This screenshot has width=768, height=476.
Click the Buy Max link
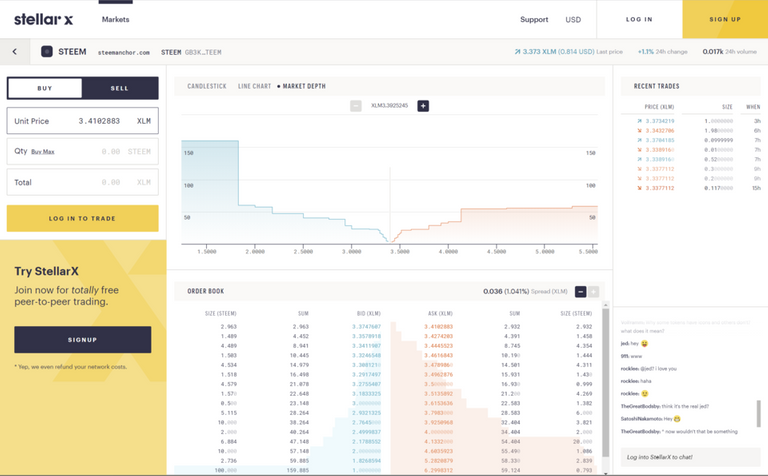[43, 152]
